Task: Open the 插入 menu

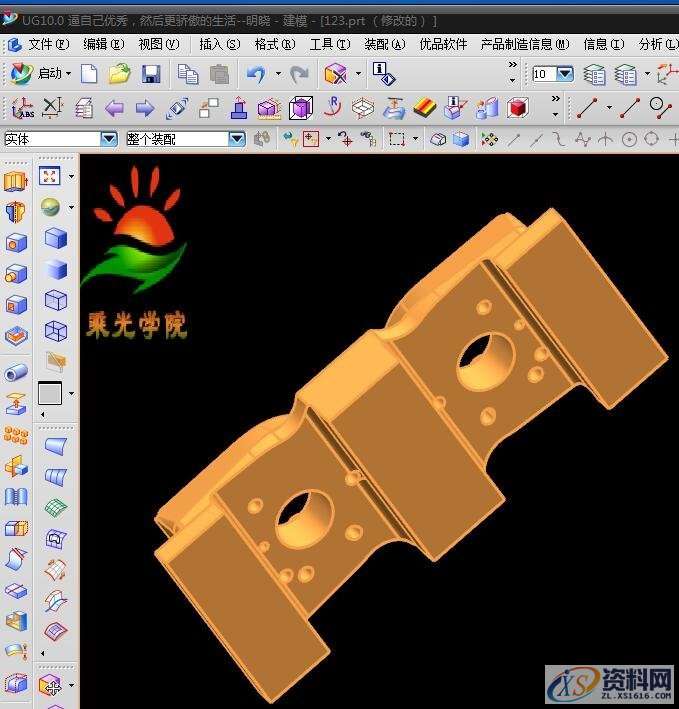Action: coord(218,44)
